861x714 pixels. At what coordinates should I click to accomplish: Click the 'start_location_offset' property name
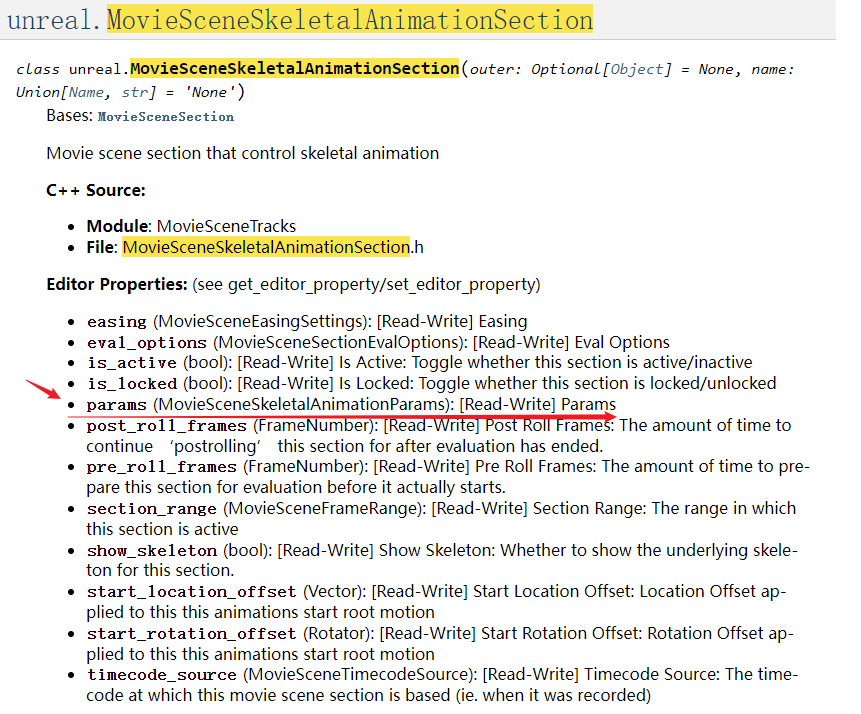point(190,592)
